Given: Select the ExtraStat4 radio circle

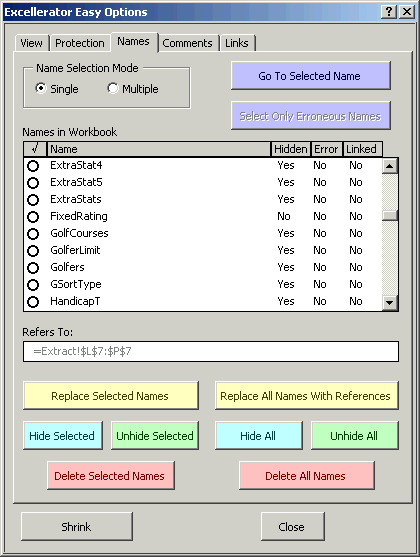Looking at the screenshot, I should pyautogui.click(x=33, y=166).
